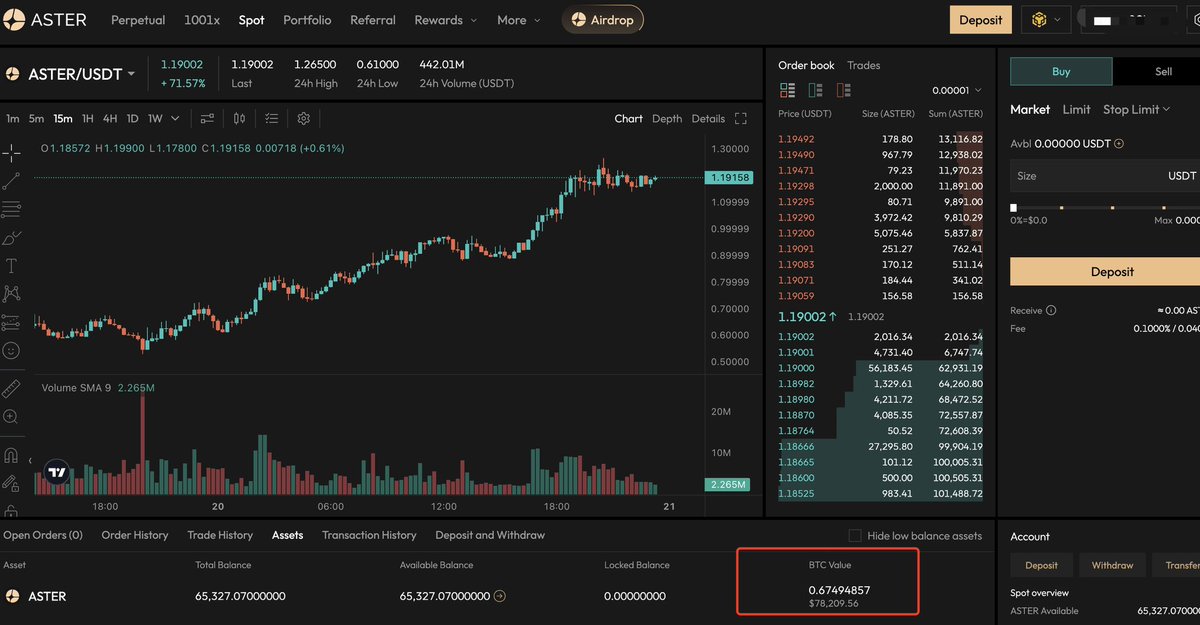Viewport: 1200px width, 625px height.
Task: Select the 4H chart timeframe
Action: coord(109,118)
